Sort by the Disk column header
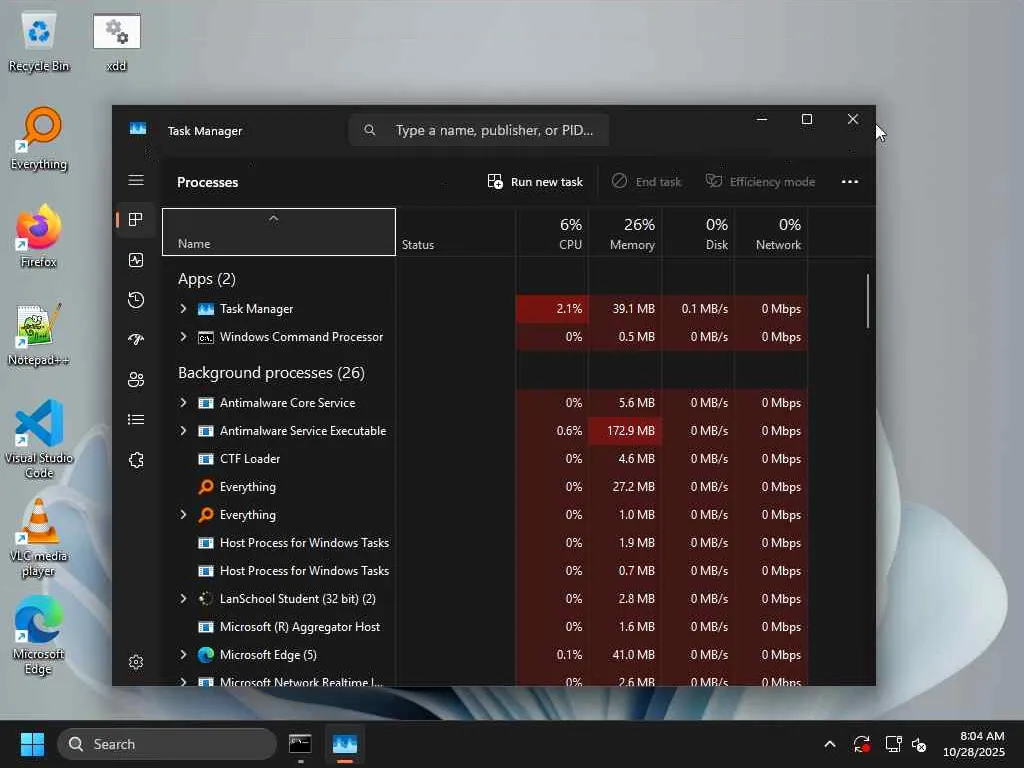This screenshot has width=1024, height=768. (x=699, y=232)
